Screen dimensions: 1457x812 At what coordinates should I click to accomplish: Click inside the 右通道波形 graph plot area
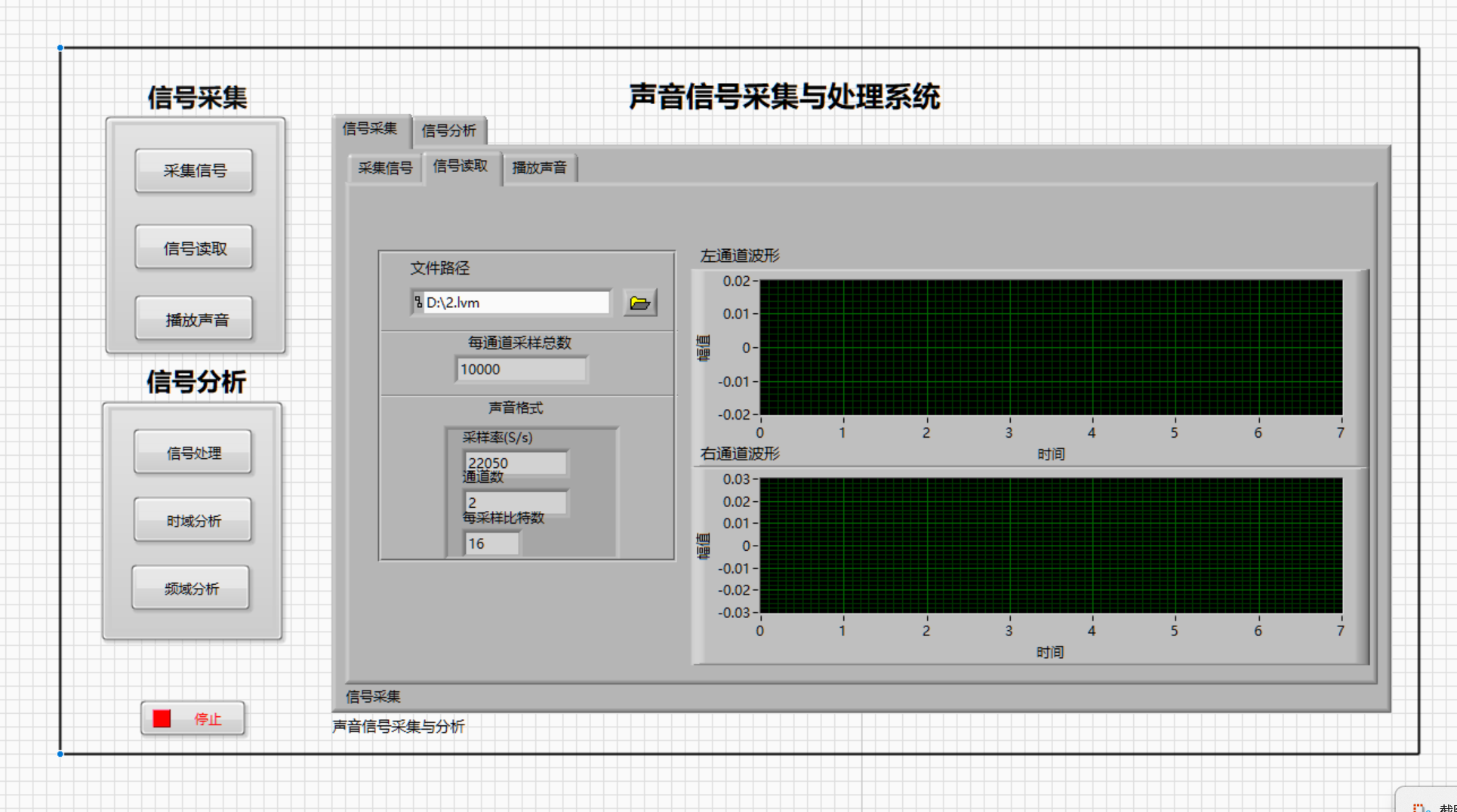1051,545
